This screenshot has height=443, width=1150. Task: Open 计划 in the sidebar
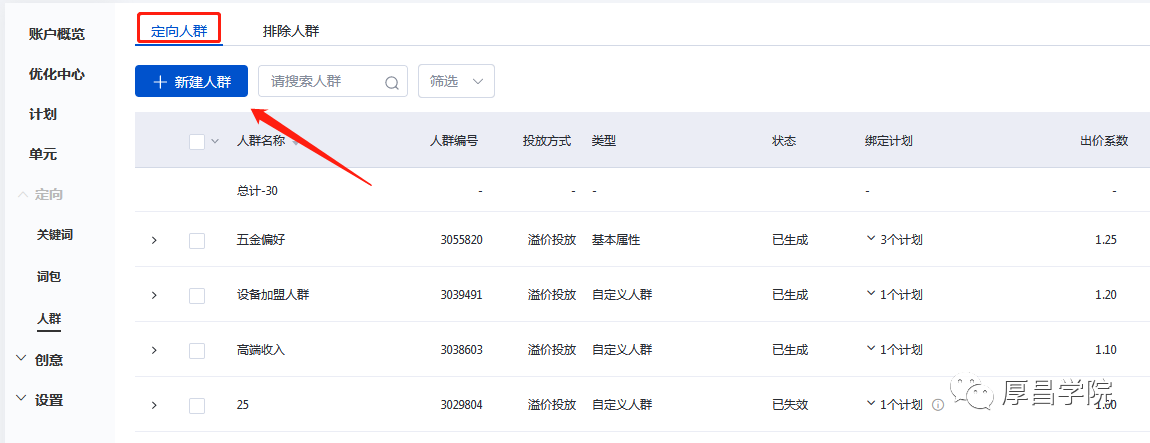(43, 115)
